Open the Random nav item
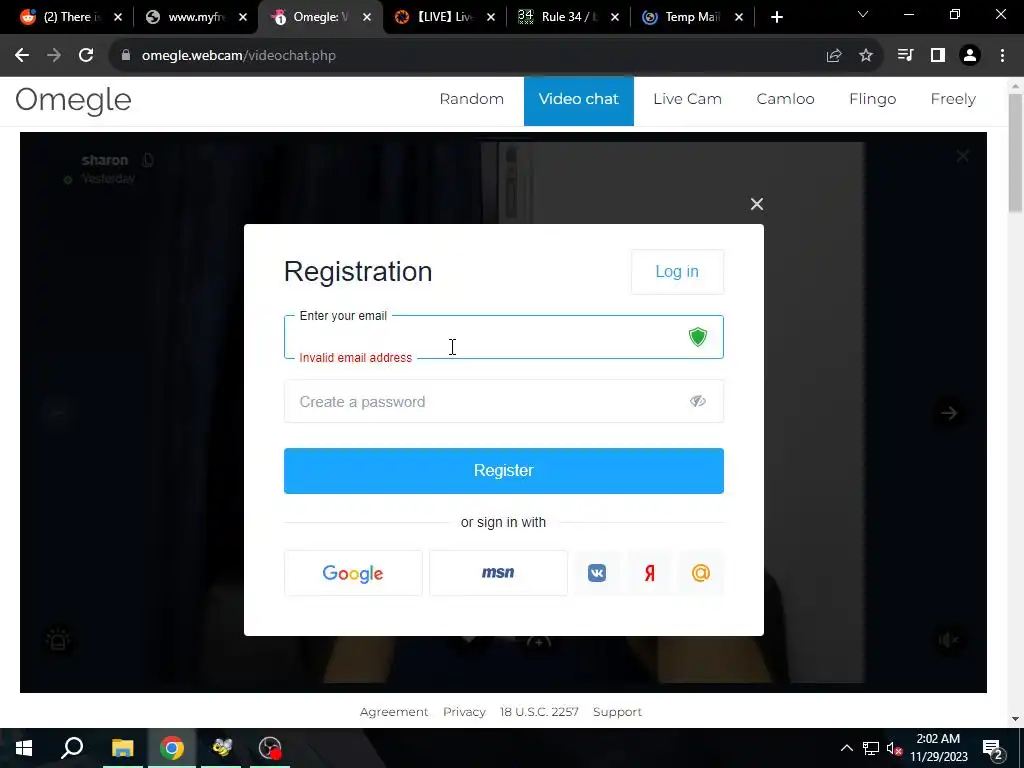 pyautogui.click(x=472, y=99)
